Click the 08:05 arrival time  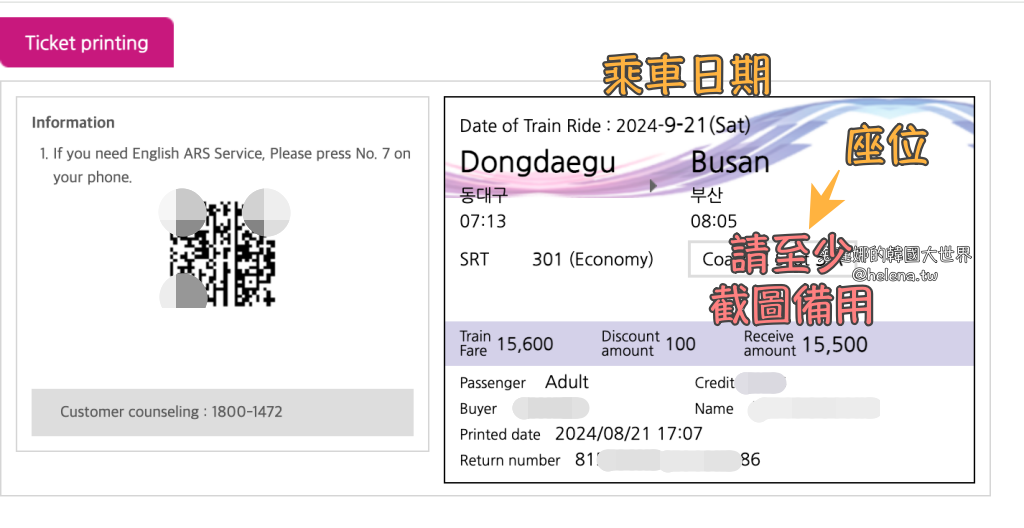pos(714,220)
